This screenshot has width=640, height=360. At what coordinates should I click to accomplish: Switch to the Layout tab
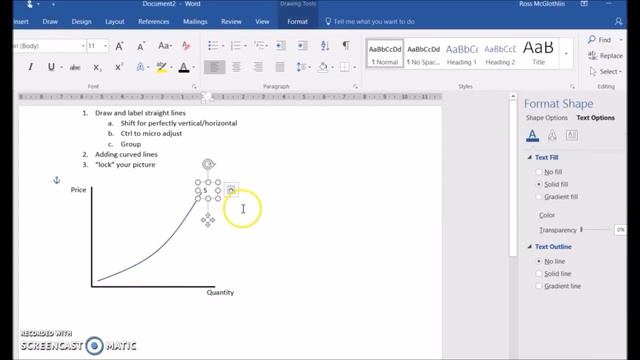(115, 22)
